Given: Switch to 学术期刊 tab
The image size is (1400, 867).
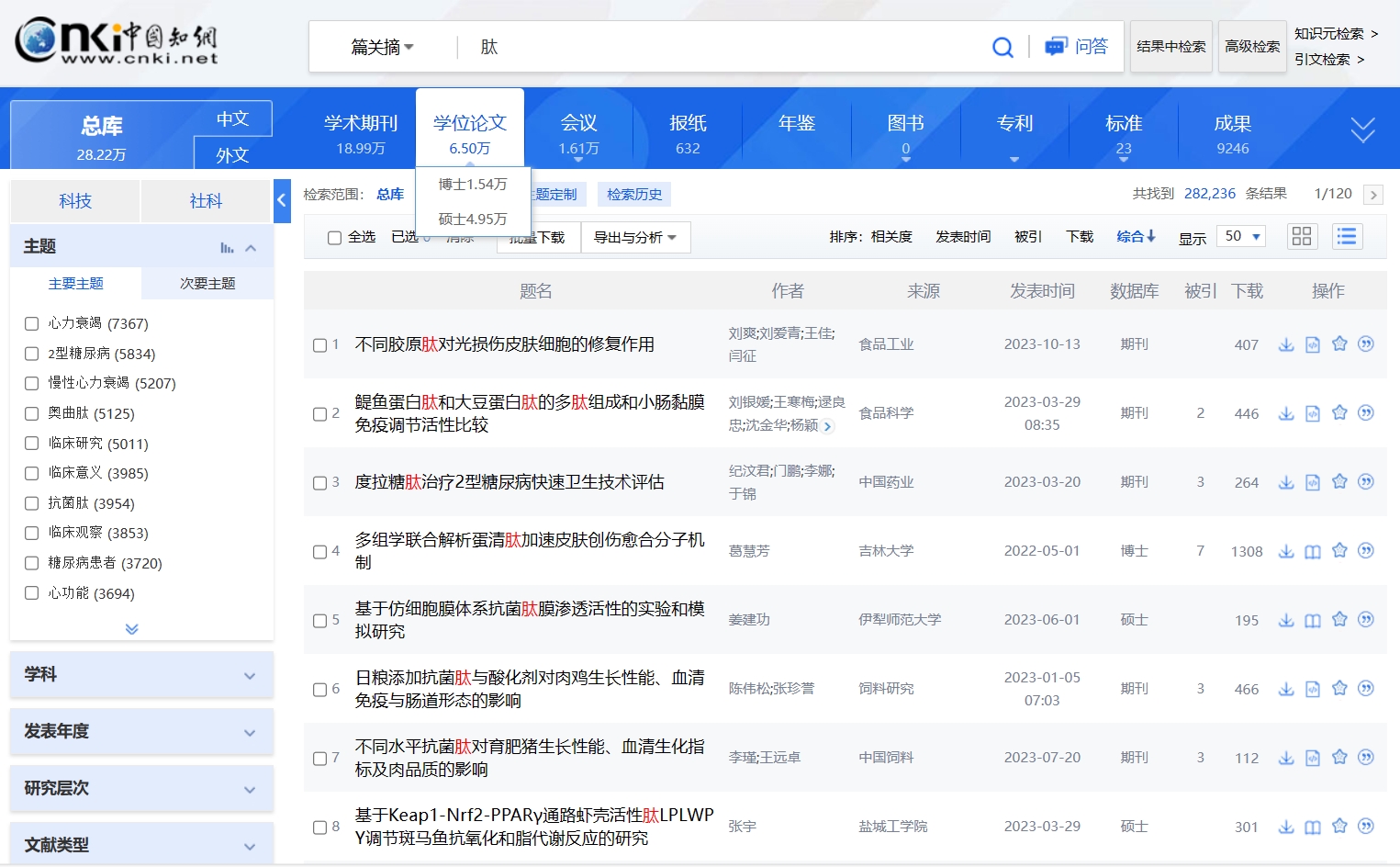Looking at the screenshot, I should [361, 133].
